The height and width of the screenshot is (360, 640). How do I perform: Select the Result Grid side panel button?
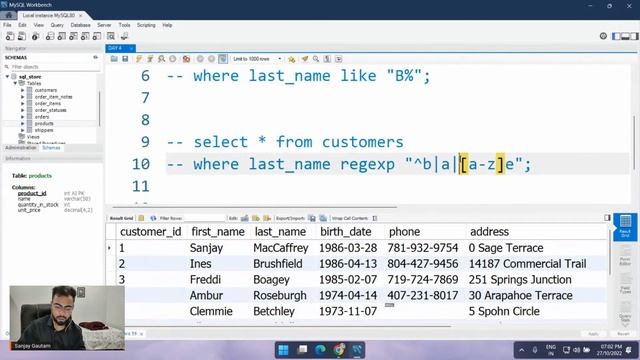point(625,227)
